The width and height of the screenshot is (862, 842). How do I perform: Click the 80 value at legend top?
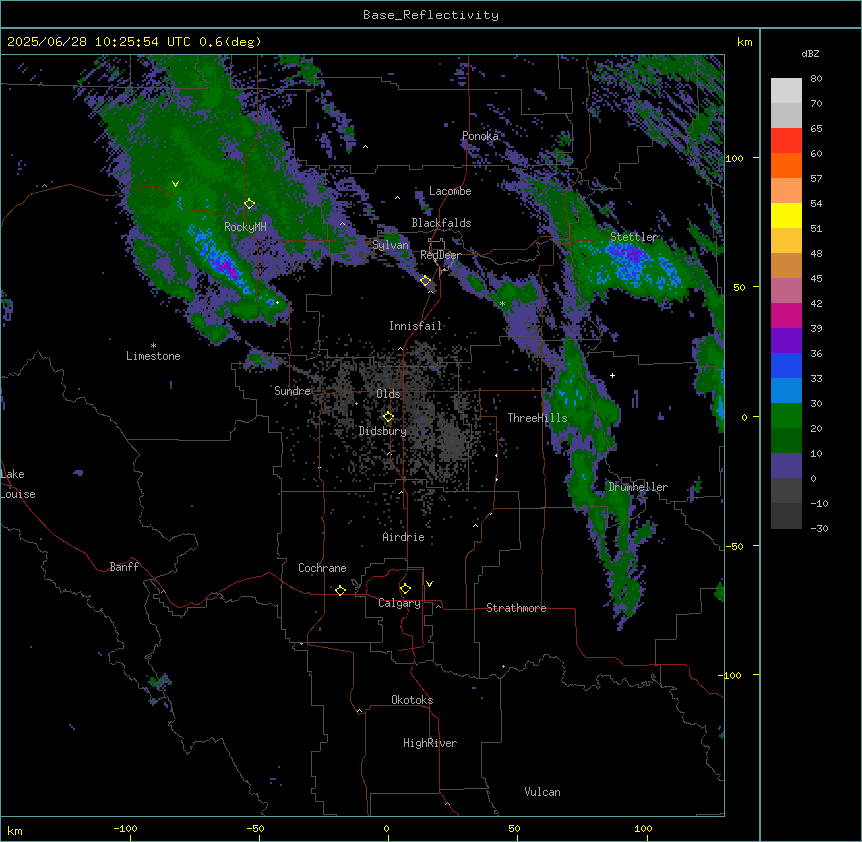click(x=816, y=79)
